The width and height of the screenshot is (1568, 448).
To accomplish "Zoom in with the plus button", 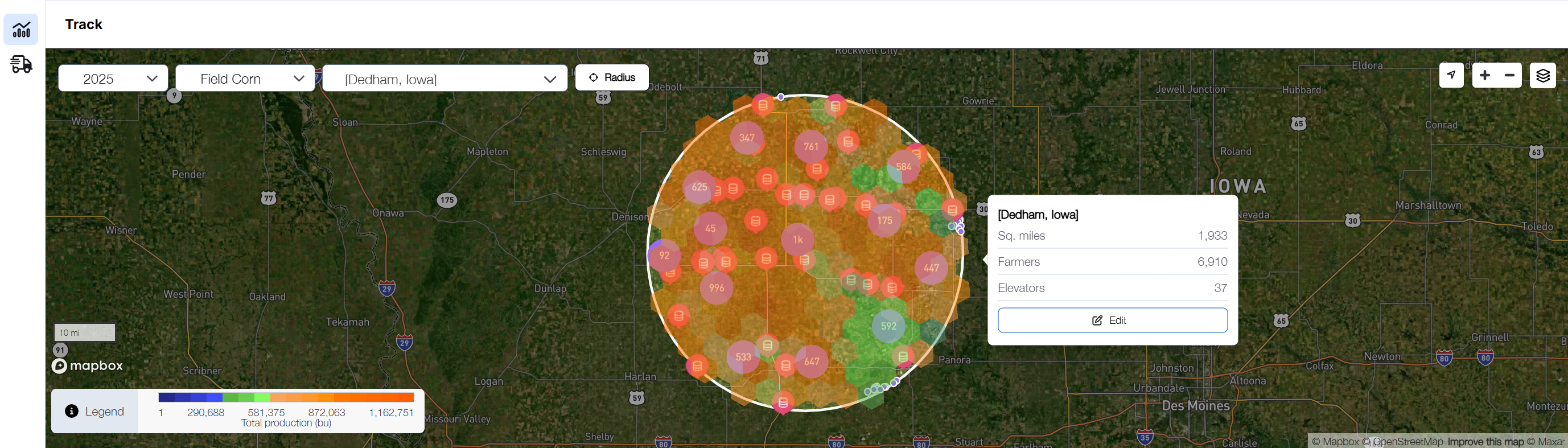I will tap(1484, 76).
